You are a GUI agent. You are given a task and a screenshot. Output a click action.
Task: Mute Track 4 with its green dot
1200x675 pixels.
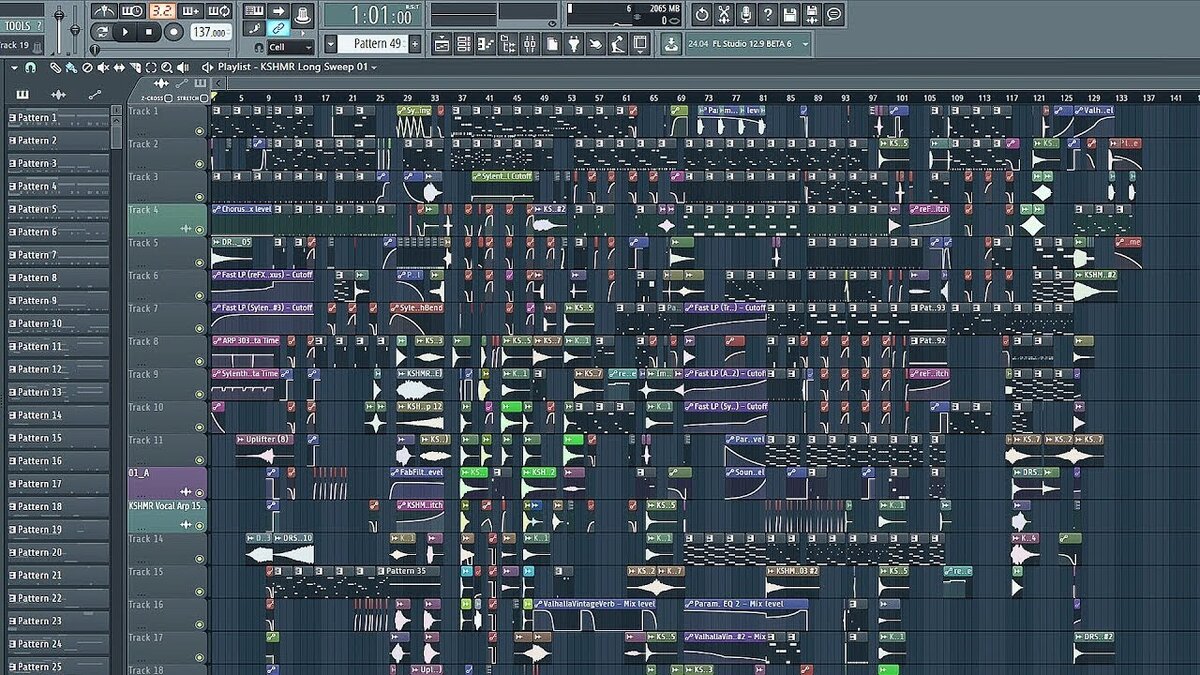199,229
